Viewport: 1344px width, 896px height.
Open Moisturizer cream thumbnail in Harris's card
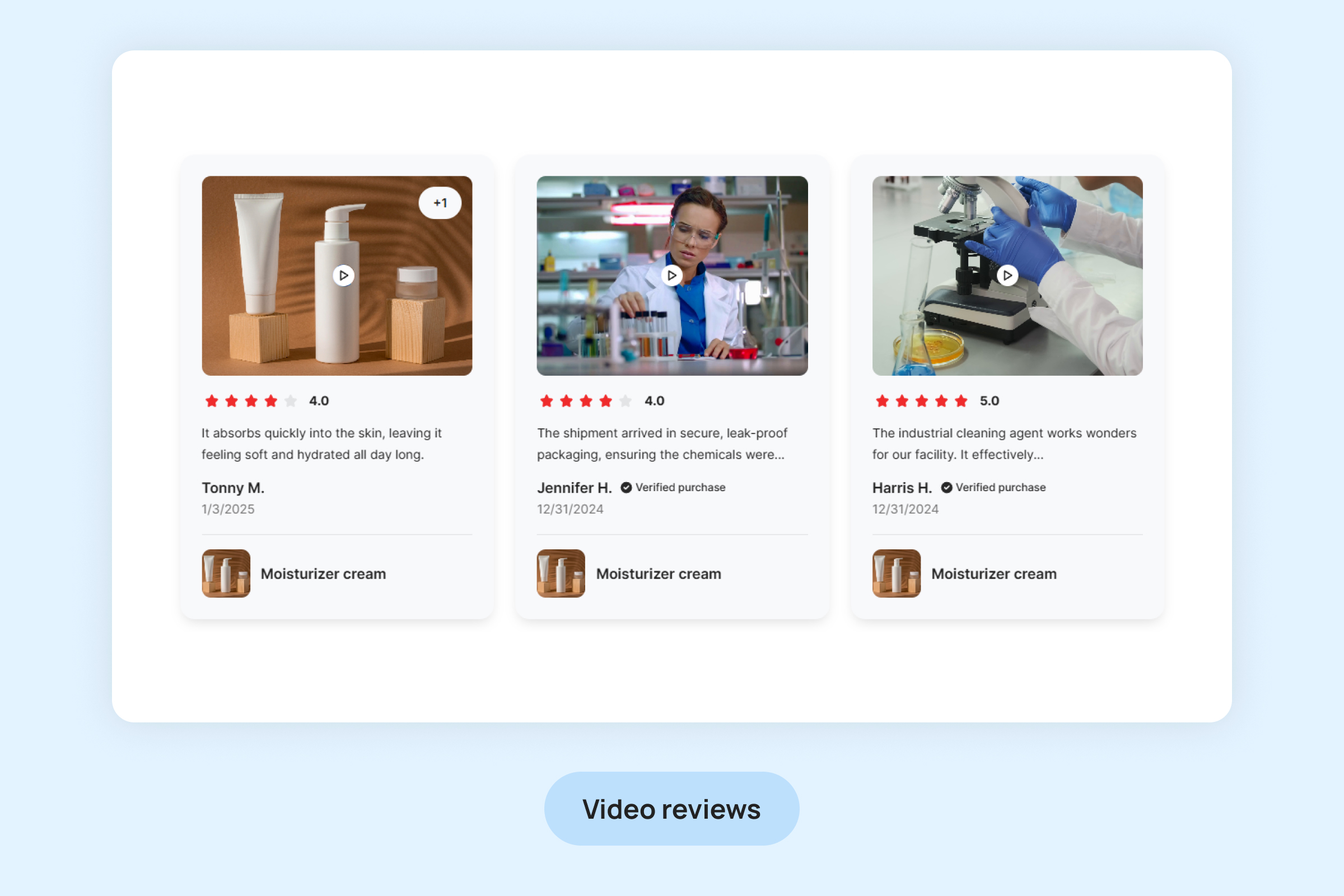coord(896,573)
